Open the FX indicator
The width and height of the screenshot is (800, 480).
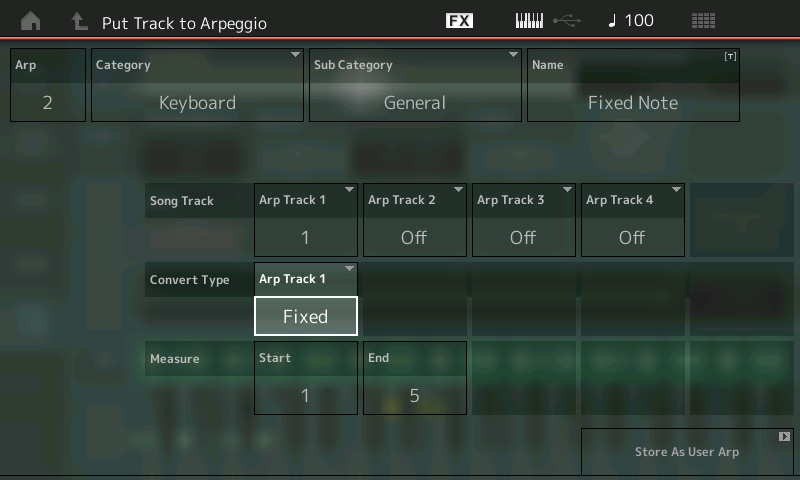459,21
